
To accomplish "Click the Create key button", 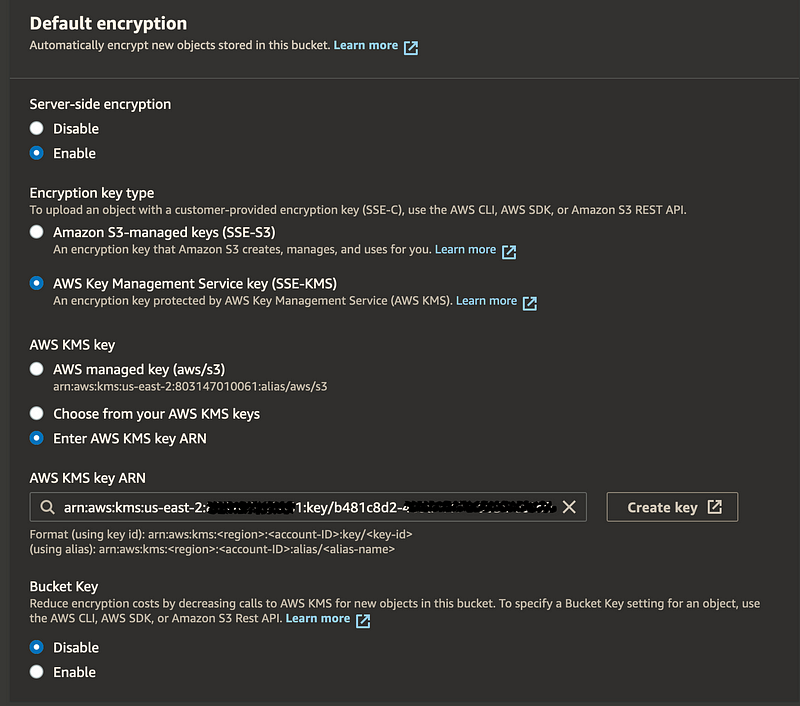I will pyautogui.click(x=672, y=507).
